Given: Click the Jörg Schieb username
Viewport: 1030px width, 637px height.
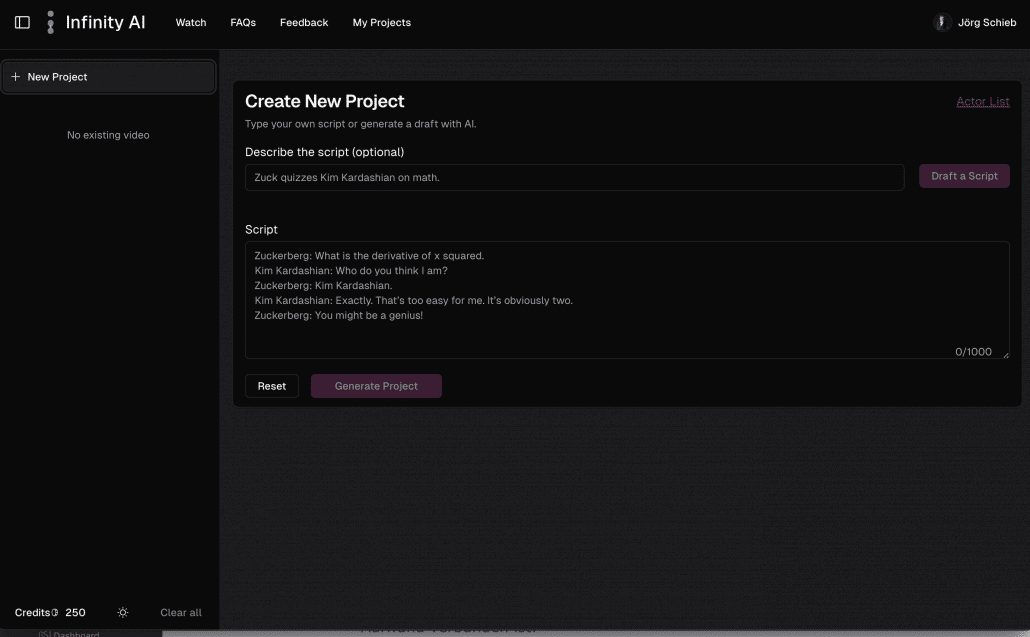Looking at the screenshot, I should coord(987,22).
